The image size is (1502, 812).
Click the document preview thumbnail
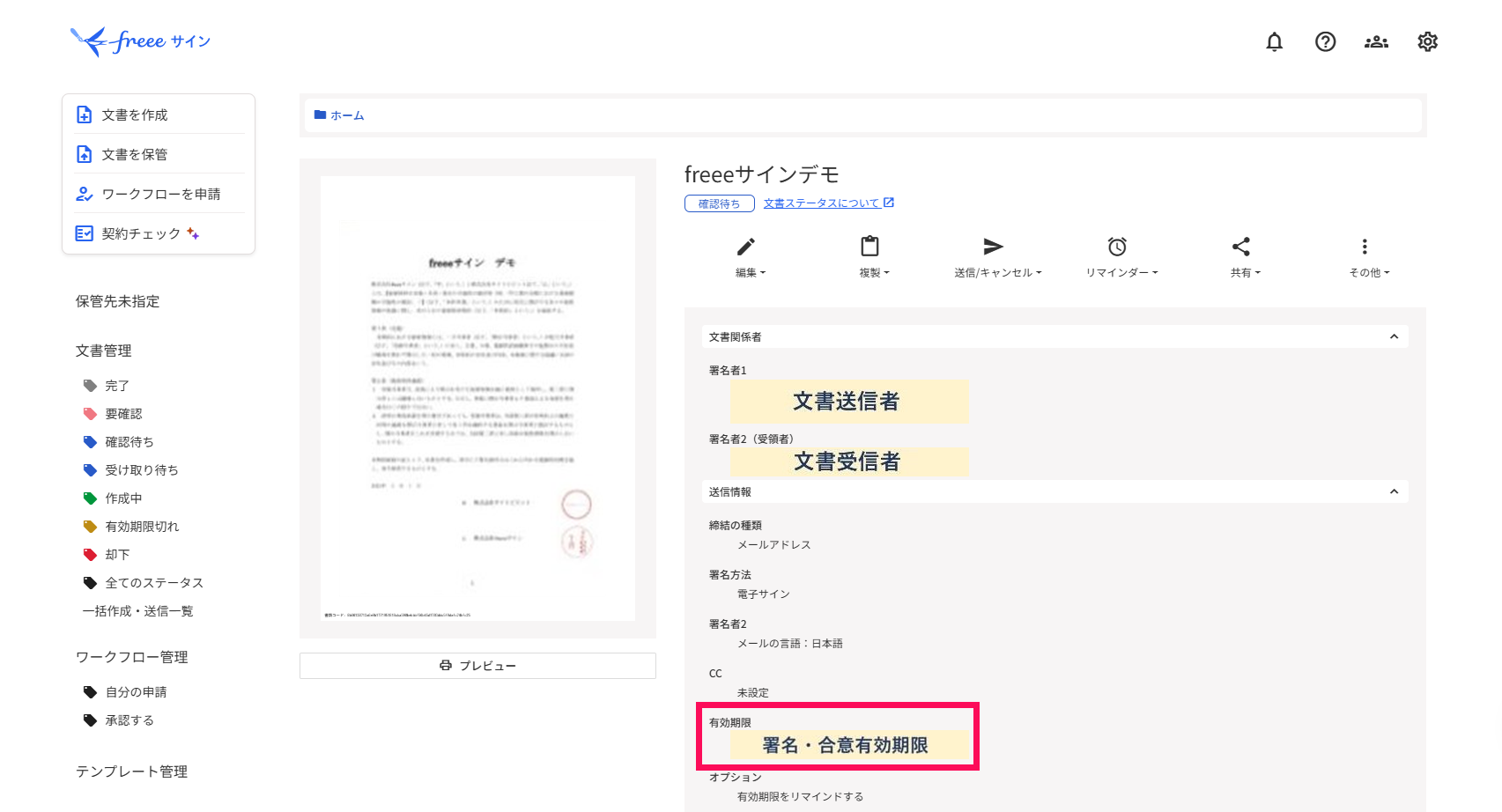(x=477, y=398)
